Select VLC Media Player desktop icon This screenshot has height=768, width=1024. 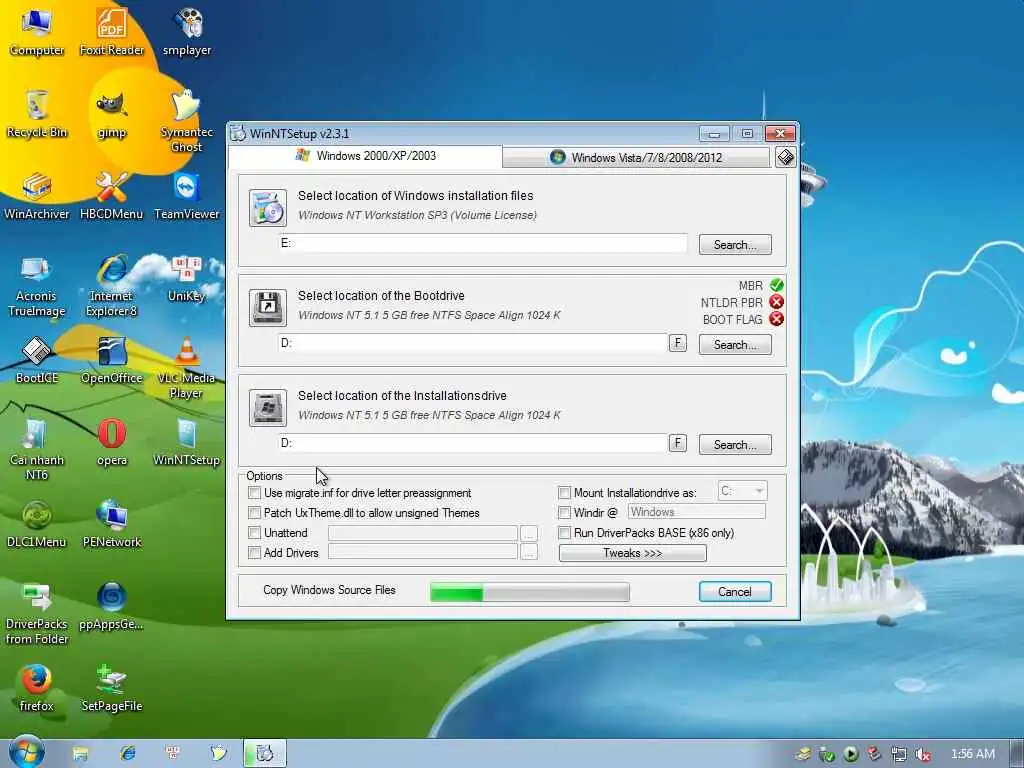click(187, 367)
